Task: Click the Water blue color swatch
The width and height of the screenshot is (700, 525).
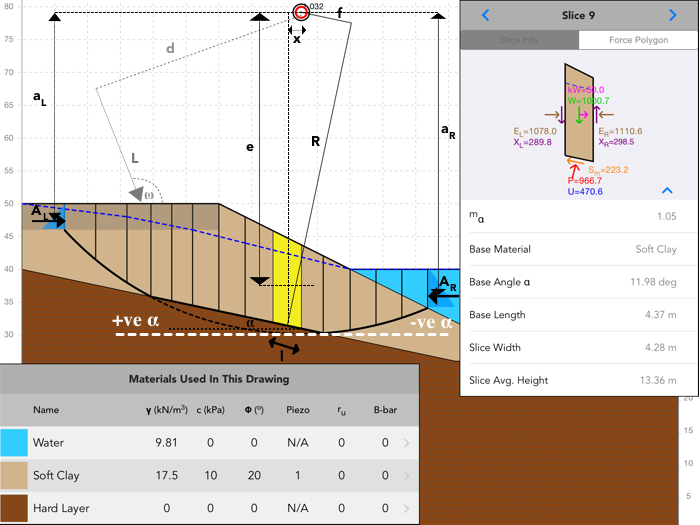Action: coord(14,442)
